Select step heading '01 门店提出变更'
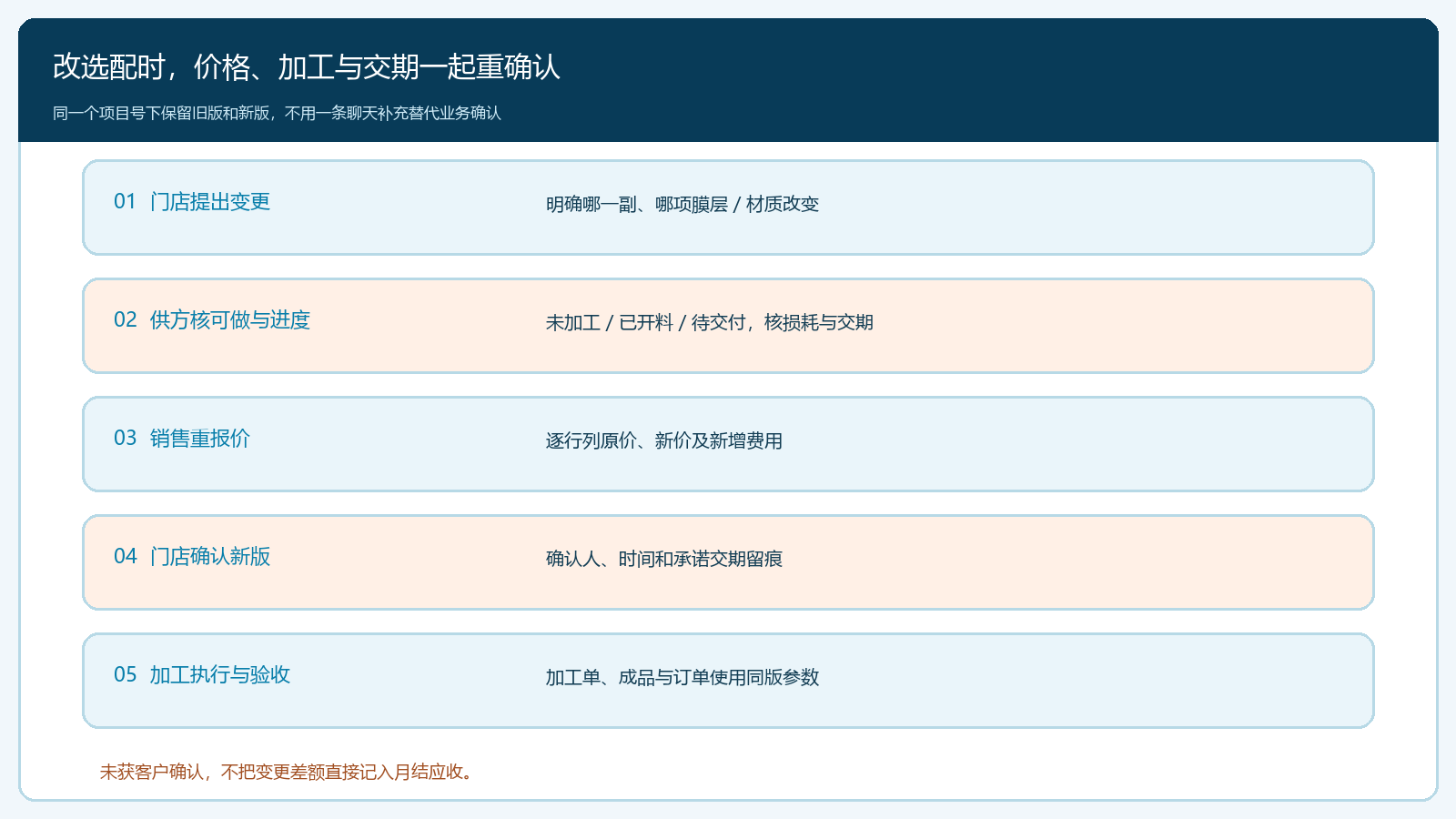 (x=192, y=201)
